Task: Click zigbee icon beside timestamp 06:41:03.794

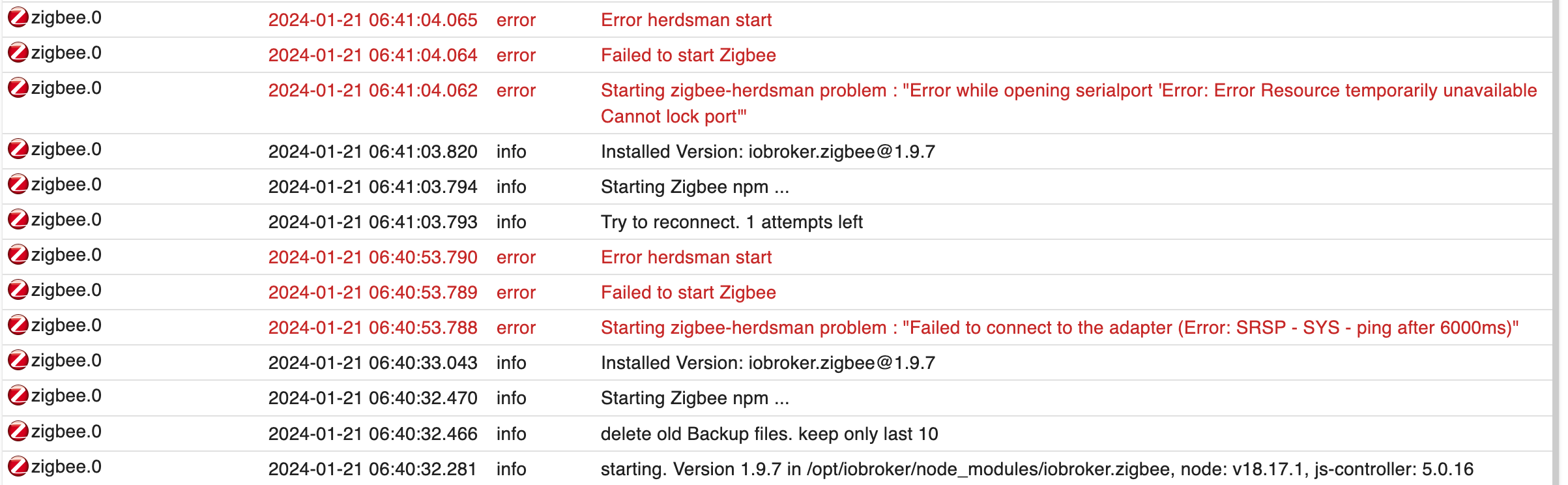Action: 18,184
